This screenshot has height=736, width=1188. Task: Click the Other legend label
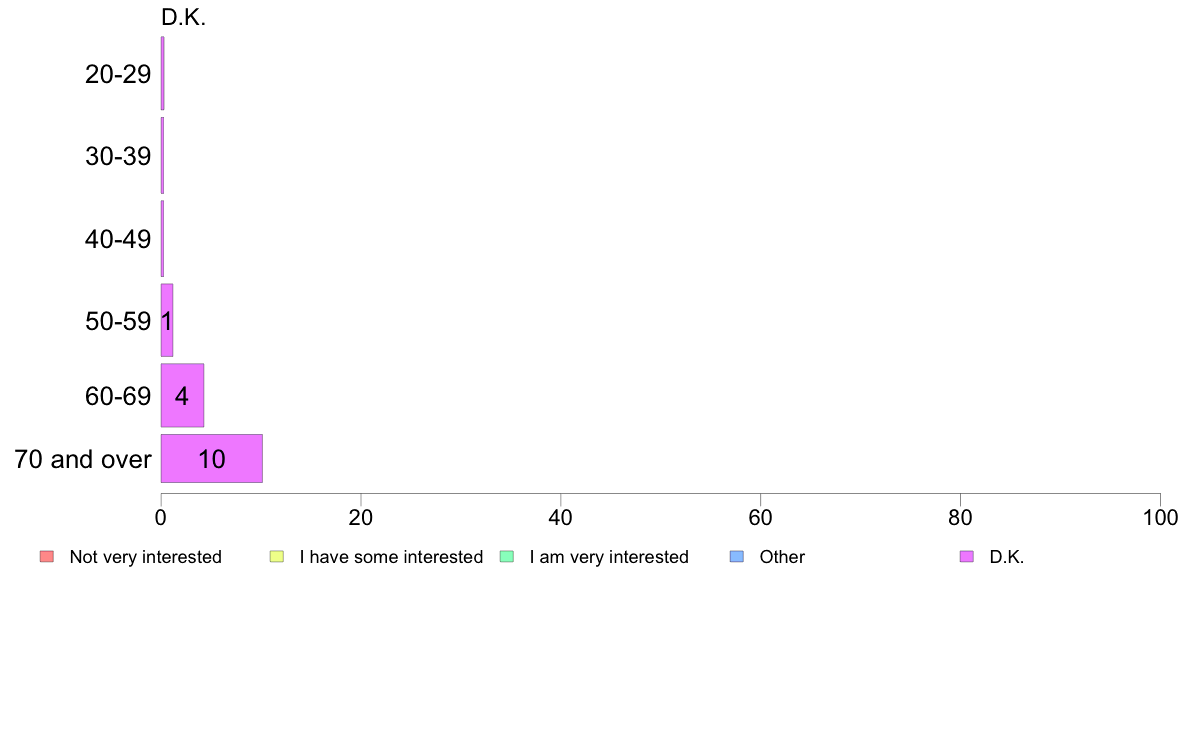(782, 557)
